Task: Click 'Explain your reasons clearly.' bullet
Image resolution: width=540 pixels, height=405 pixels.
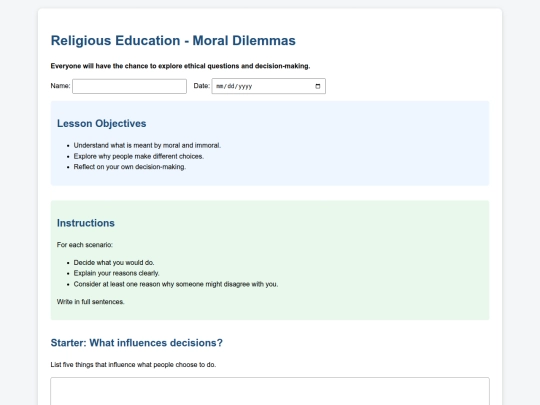Action: pos(116,273)
